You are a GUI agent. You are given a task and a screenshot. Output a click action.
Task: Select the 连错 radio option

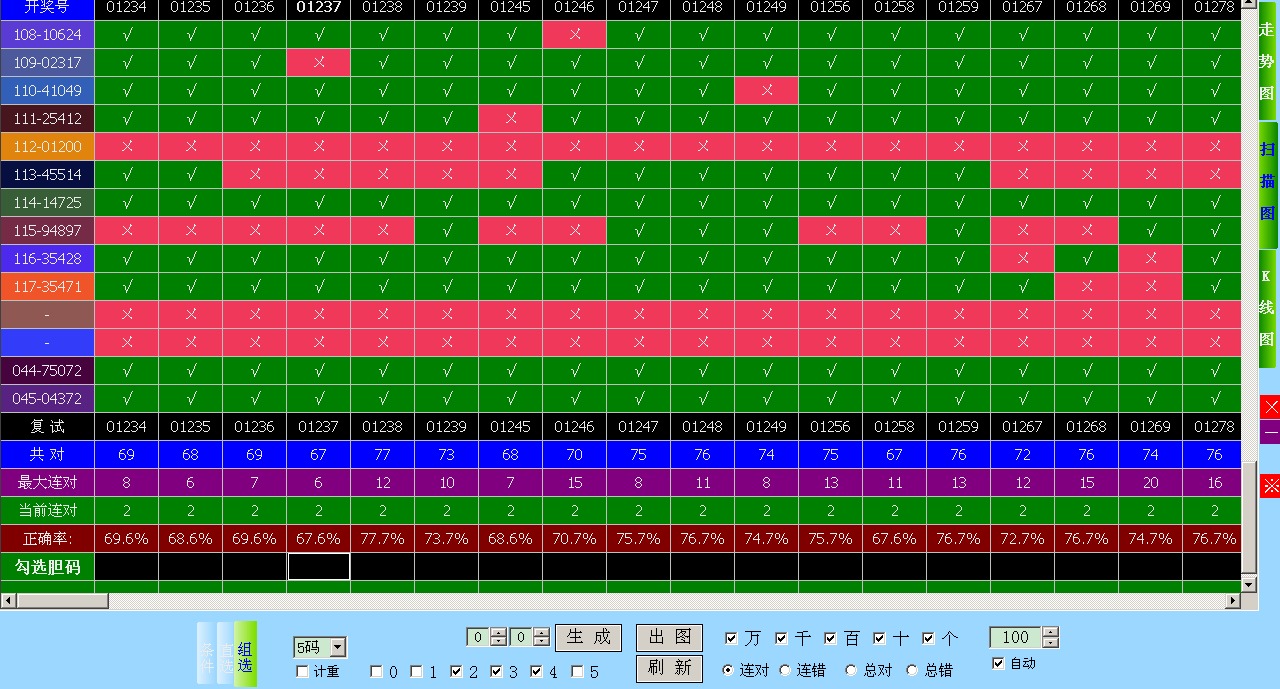[x=785, y=670]
